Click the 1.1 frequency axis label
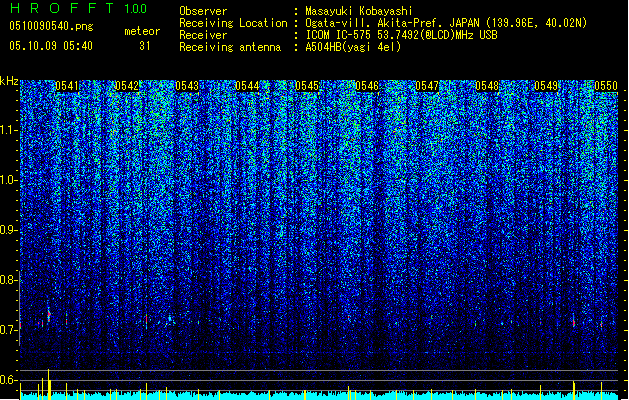The image size is (629, 400). click(x=8, y=130)
